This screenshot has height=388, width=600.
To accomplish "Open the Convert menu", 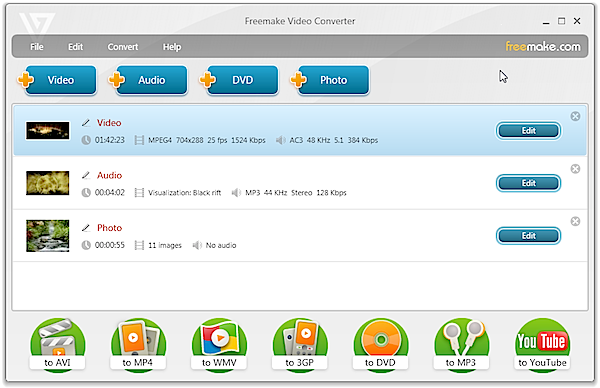I will 122,47.
